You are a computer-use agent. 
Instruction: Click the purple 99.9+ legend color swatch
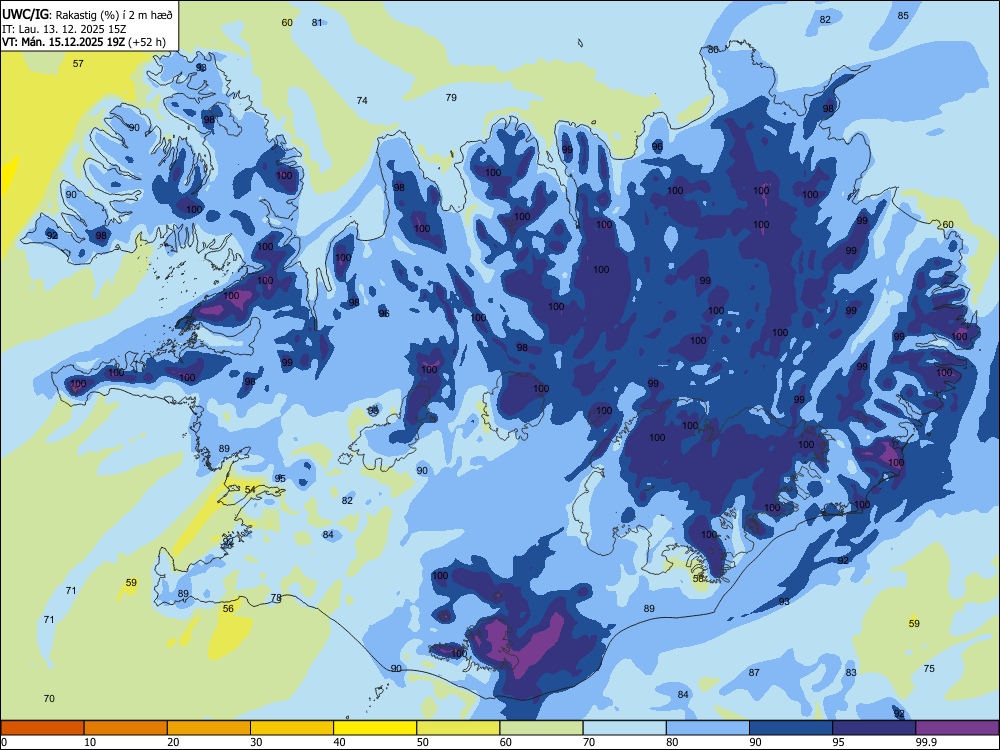pyautogui.click(x=957, y=728)
